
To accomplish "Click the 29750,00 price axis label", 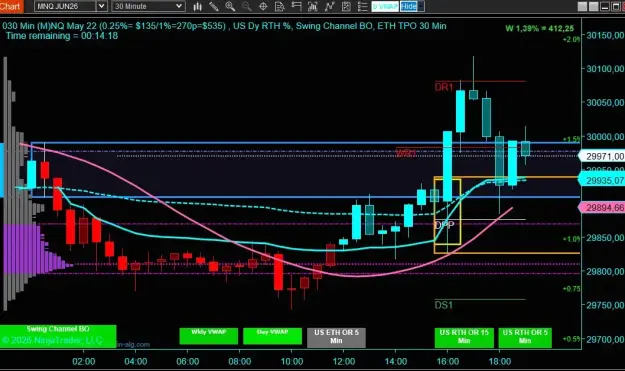I will [605, 305].
